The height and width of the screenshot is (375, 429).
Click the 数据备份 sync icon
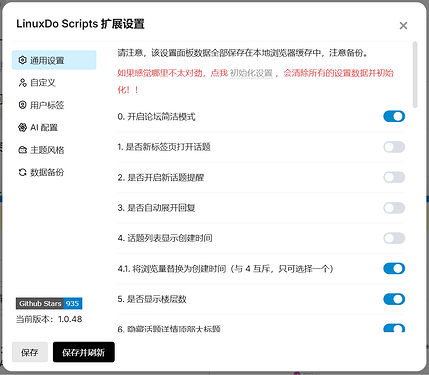coord(22,172)
